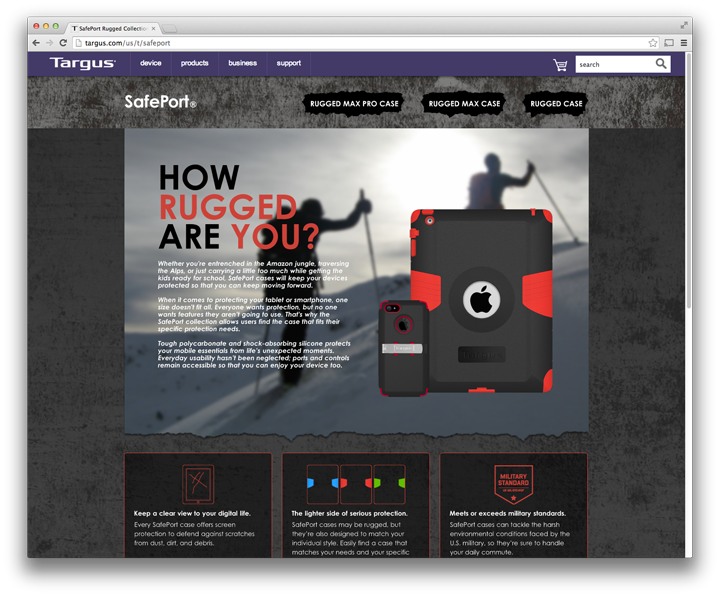
Task: Toggle fullscreen with the top-right arrows icon
Action: tap(684, 25)
